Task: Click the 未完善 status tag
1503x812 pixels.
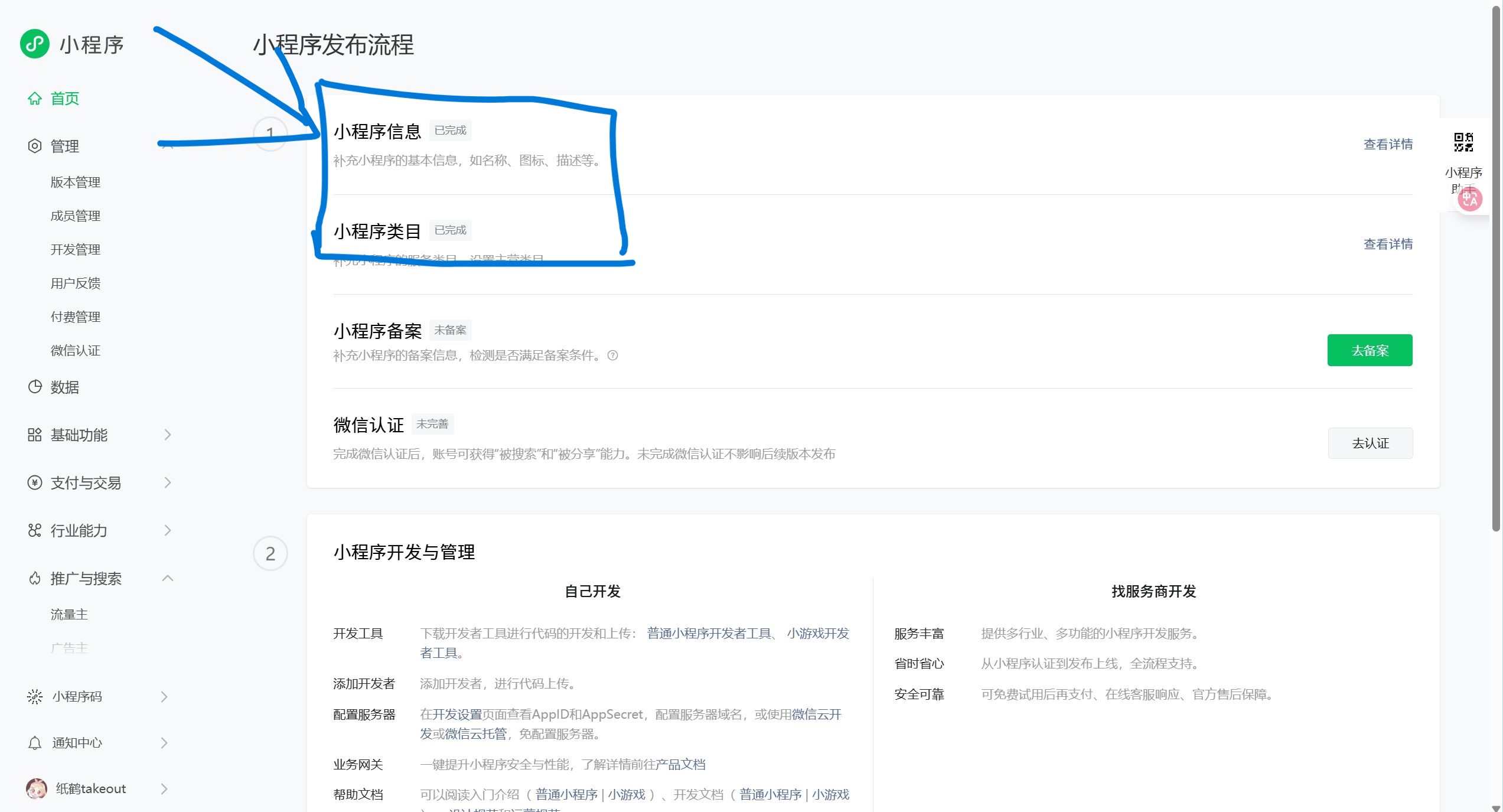Action: point(432,424)
